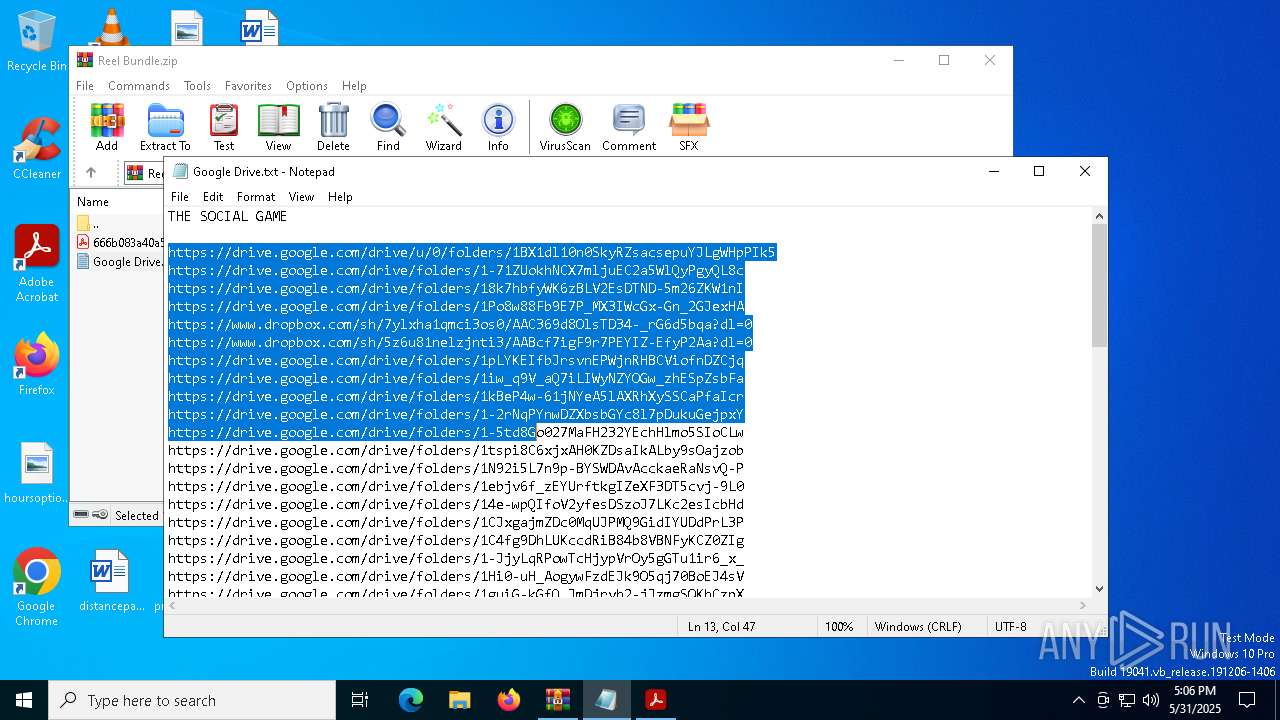
Task: Switch to Adobe Acrobat taskbar icon
Action: point(655,700)
